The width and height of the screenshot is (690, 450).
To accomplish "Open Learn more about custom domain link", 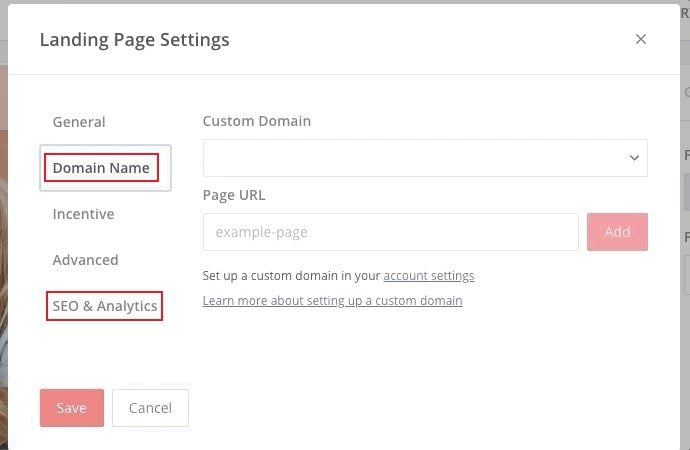I will [x=332, y=301].
